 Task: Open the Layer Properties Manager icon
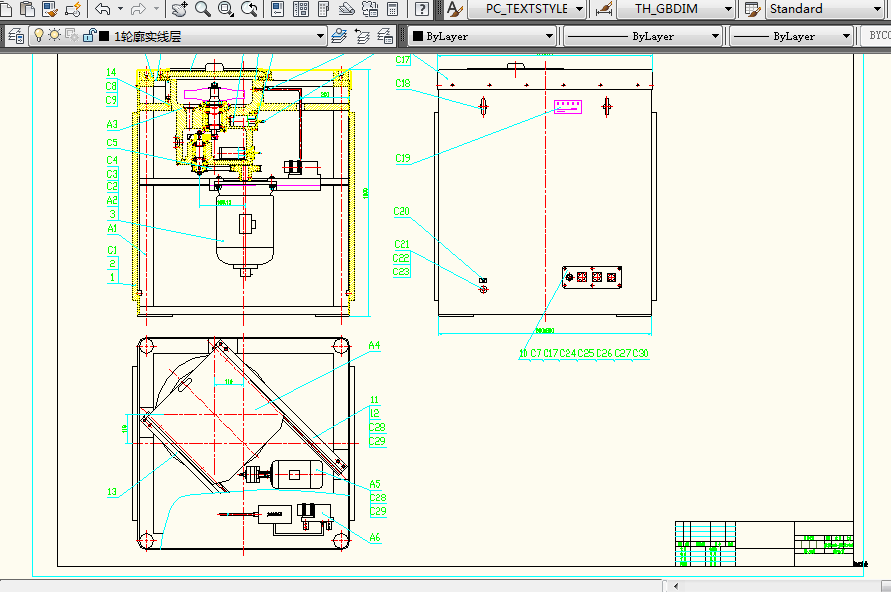(16, 36)
